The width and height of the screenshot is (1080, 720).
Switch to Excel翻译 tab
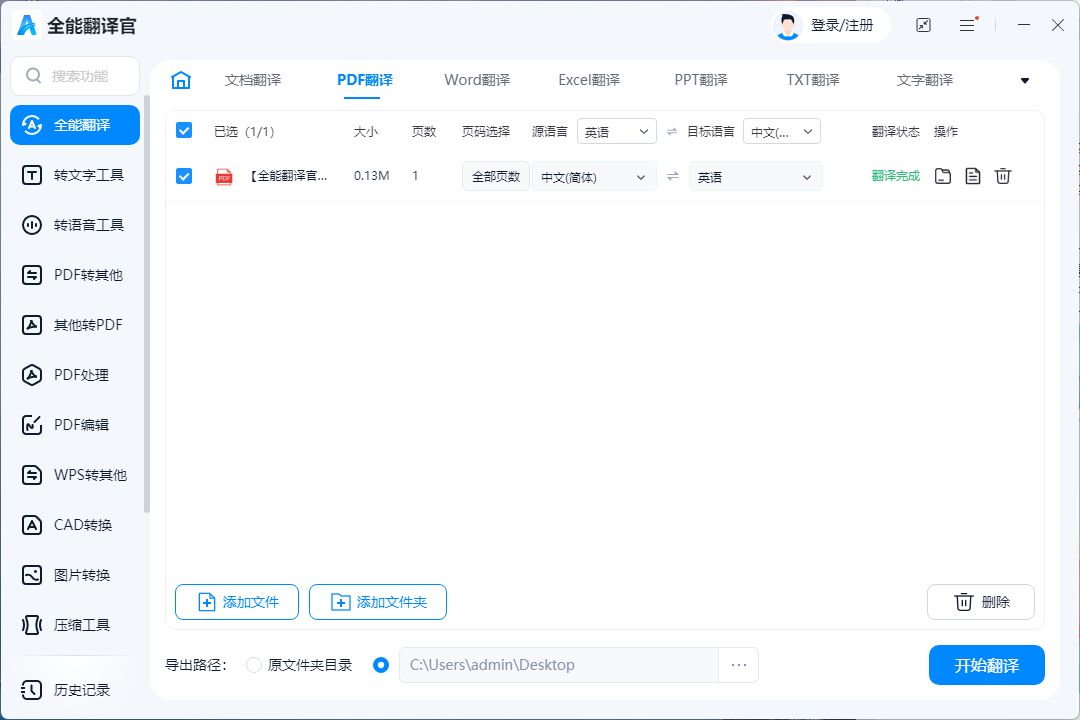[x=589, y=80]
